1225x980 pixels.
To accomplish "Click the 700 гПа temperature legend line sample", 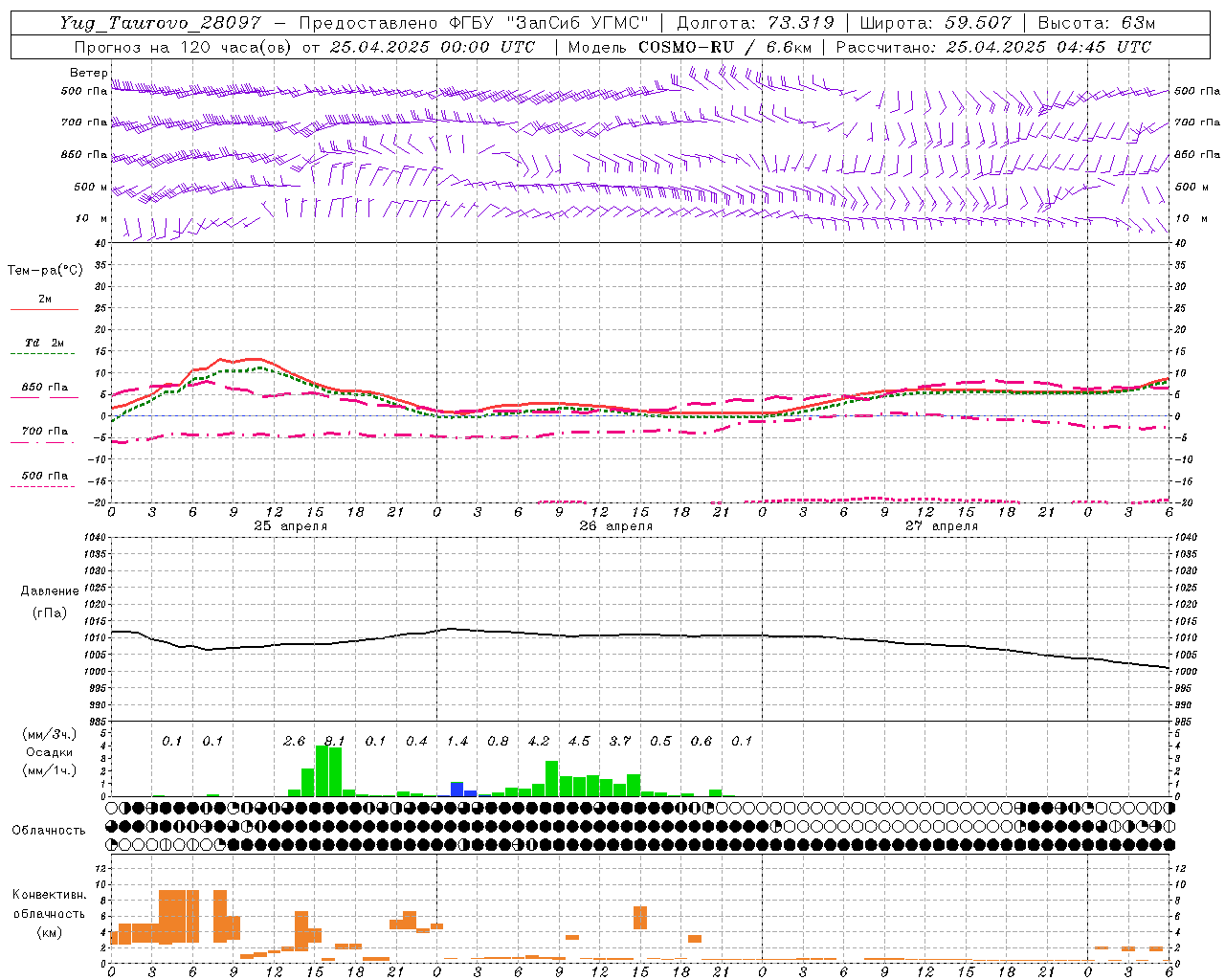I will click(x=43, y=442).
